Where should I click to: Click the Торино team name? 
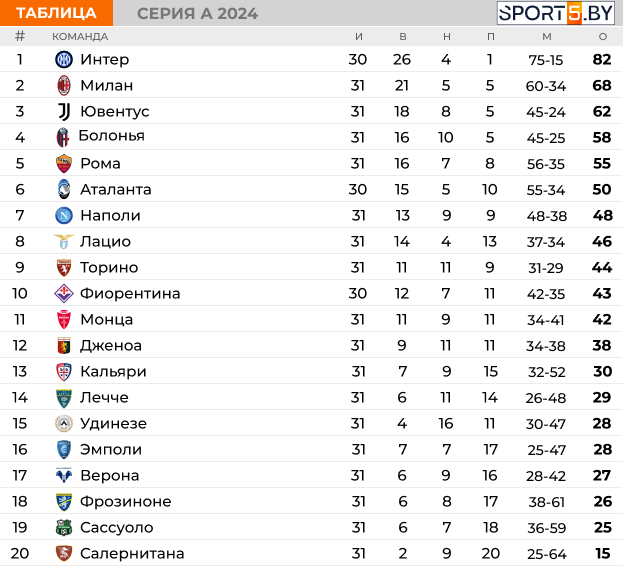tap(109, 267)
